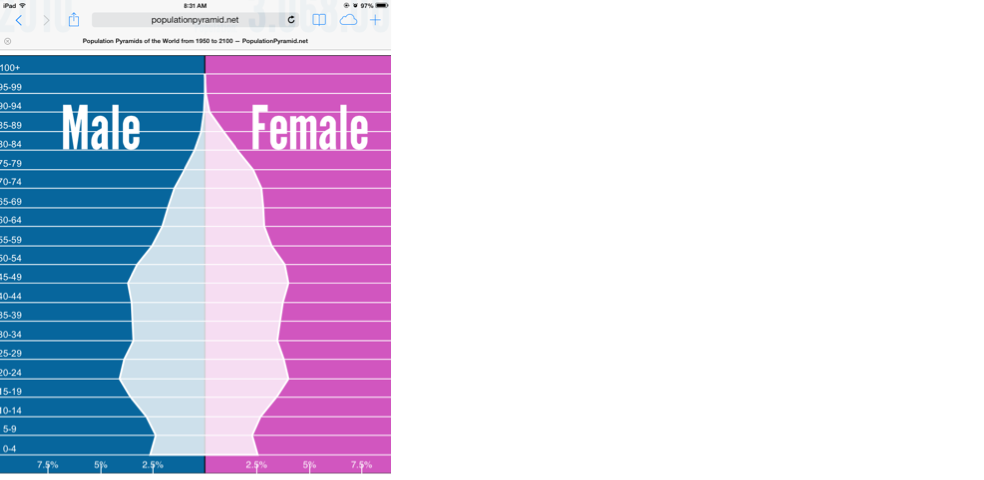
Task: Click the 70-74 age group label
Action: (11, 182)
